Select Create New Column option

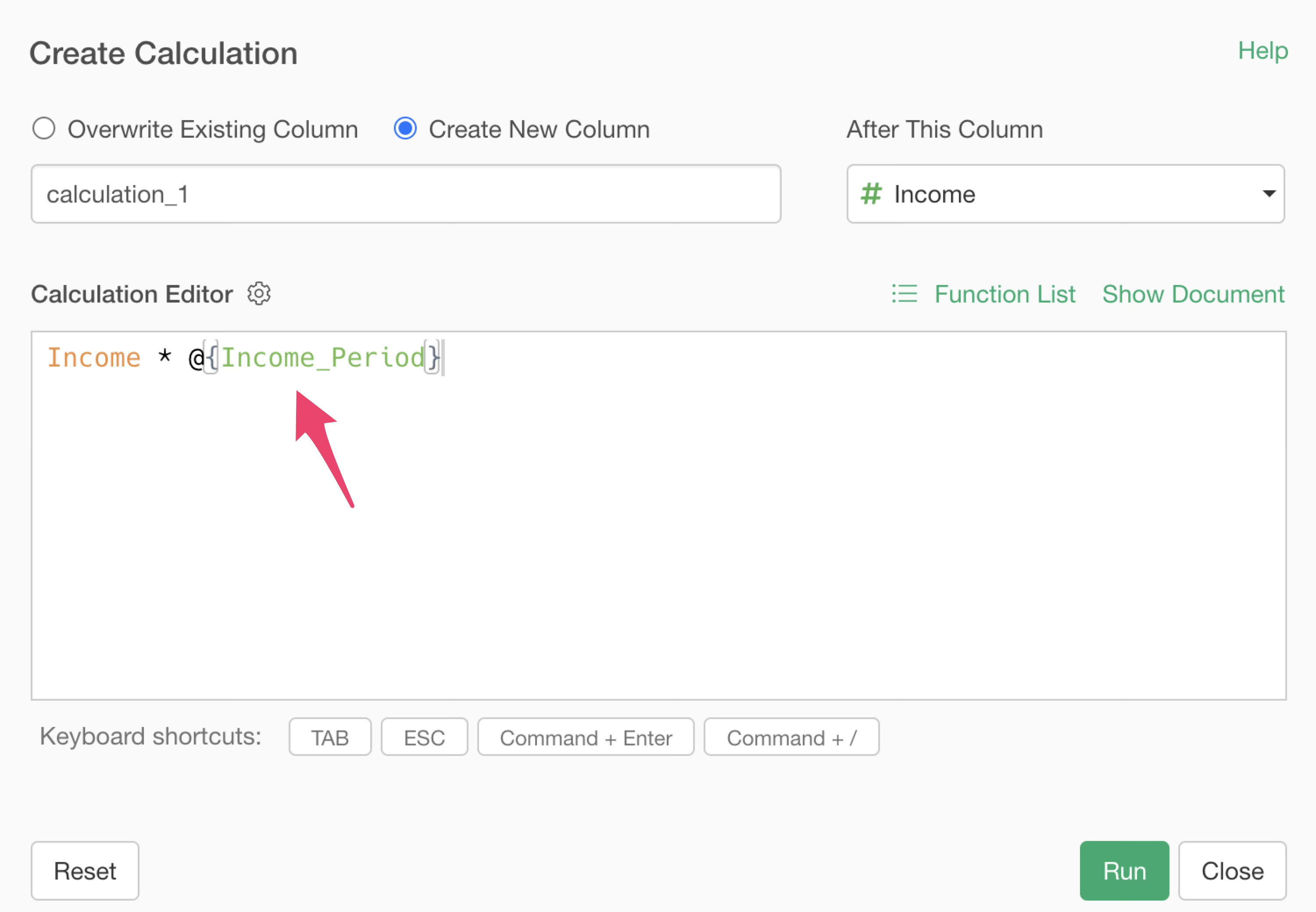click(405, 128)
